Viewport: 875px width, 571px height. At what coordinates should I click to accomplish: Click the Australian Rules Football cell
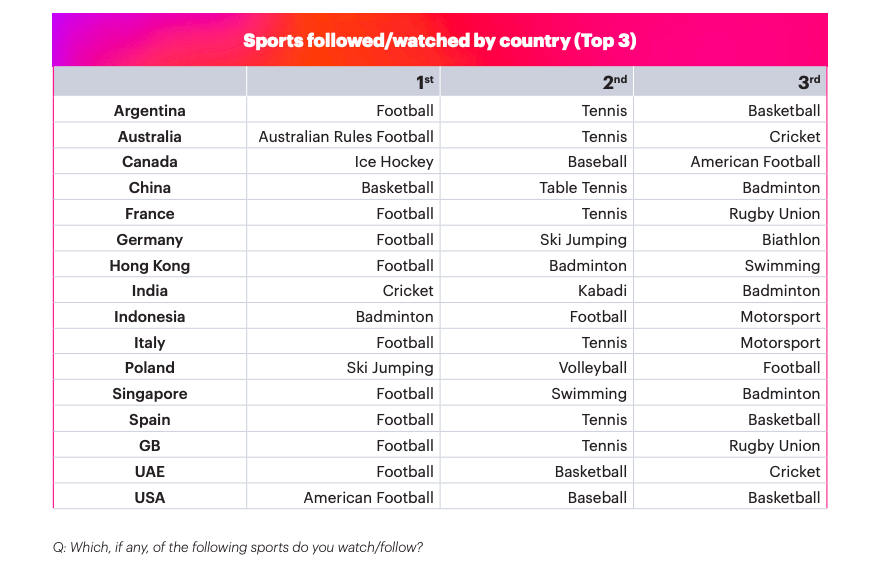[346, 137]
